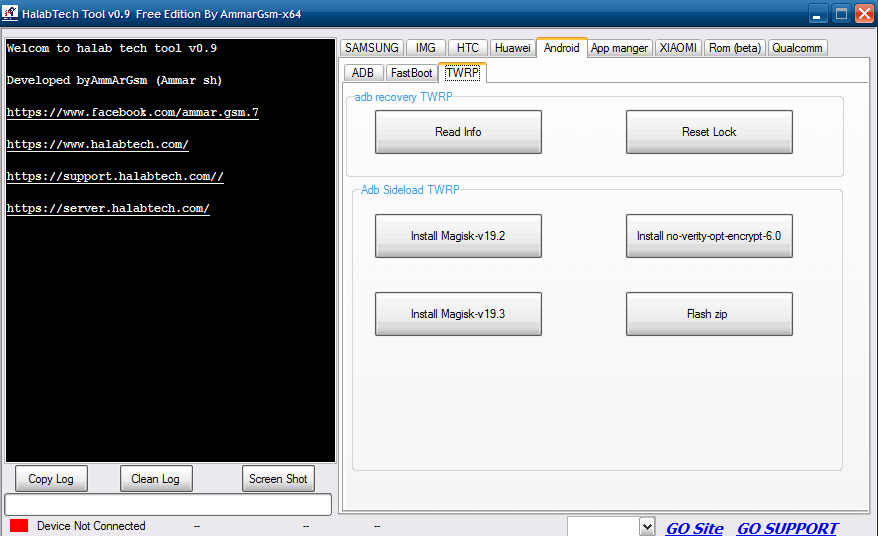Take a capture with Screen Shot button
Image resolution: width=878 pixels, height=536 pixels.
[278, 479]
